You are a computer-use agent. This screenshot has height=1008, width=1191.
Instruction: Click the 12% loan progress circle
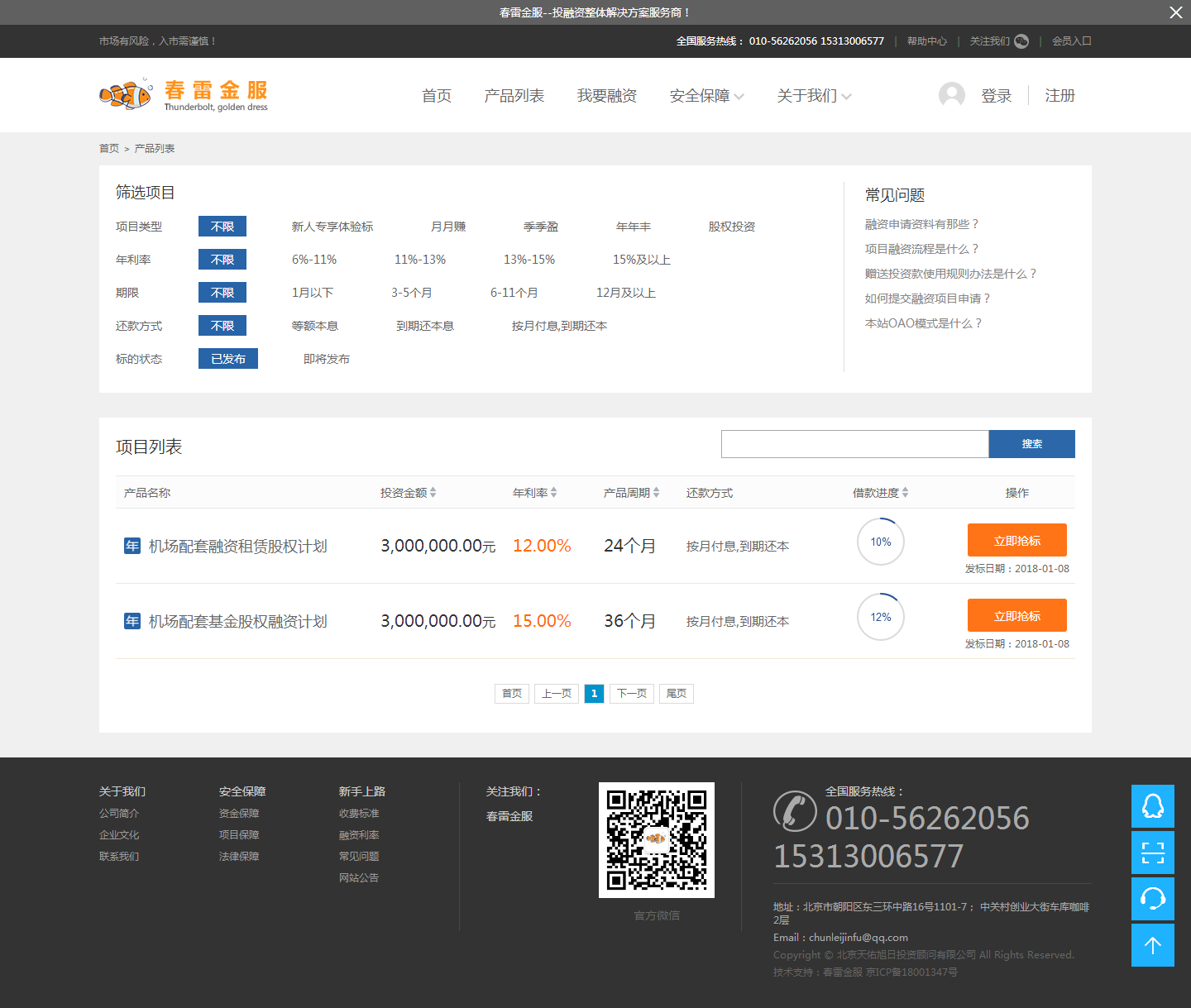pyautogui.click(x=881, y=617)
